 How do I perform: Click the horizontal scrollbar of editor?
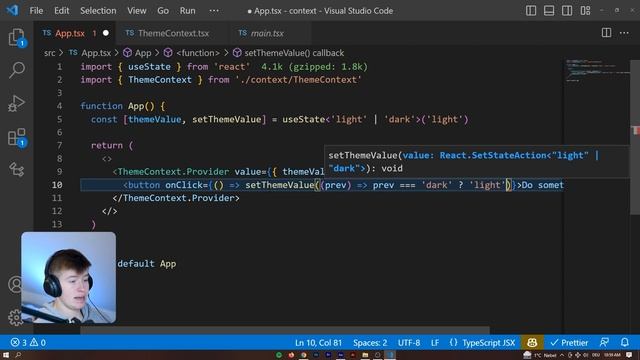(x=285, y=330)
